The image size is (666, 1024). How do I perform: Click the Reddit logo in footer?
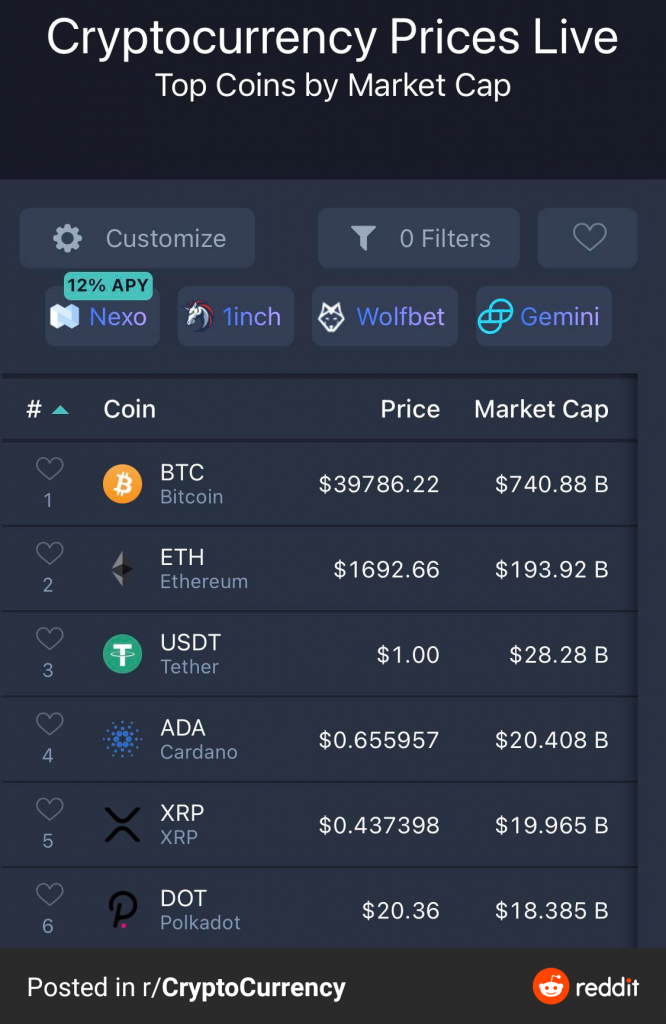click(x=550, y=986)
